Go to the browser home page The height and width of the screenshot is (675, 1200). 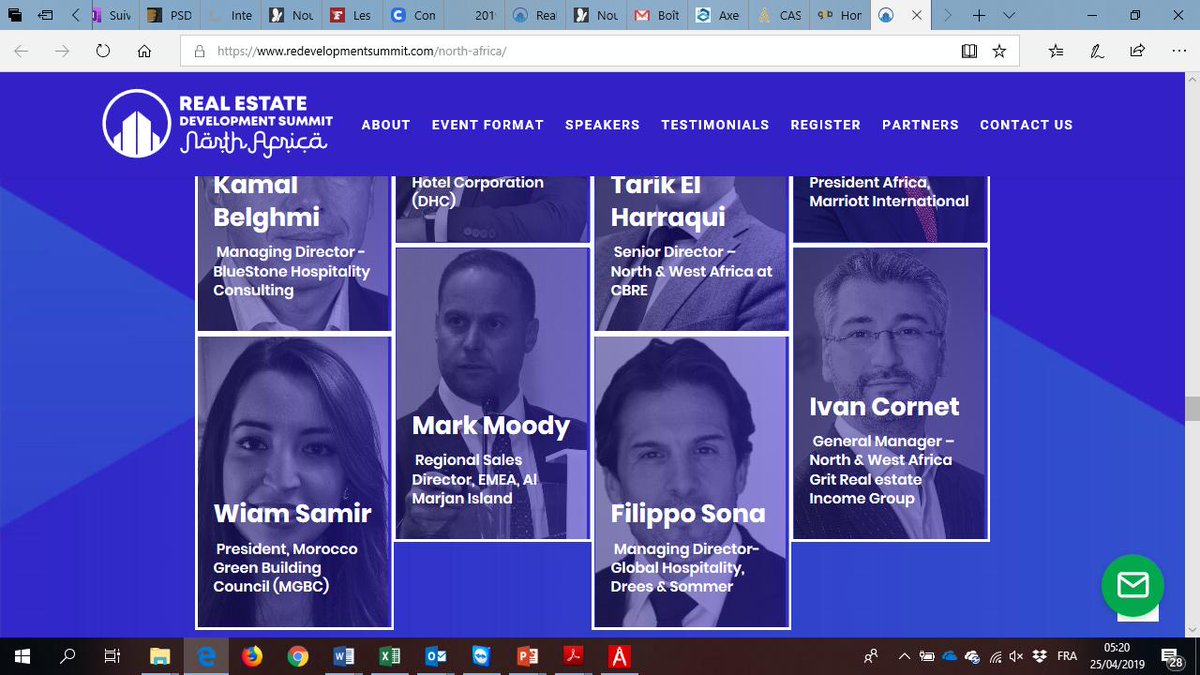[144, 51]
